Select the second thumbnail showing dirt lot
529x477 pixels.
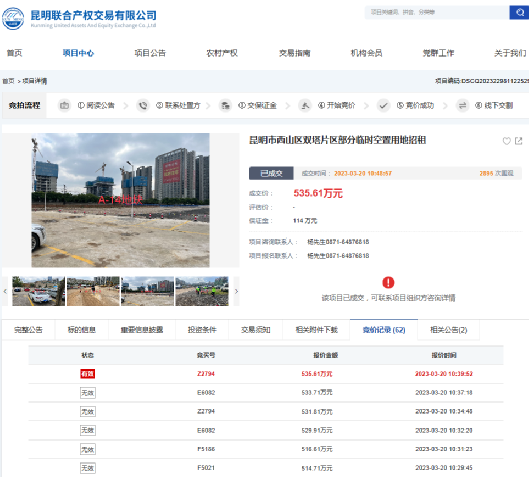coord(93,291)
